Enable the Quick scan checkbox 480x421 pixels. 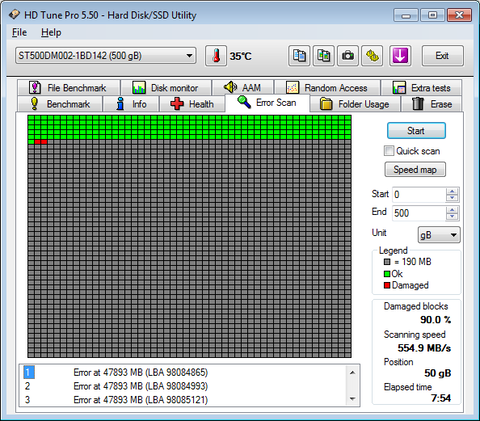click(389, 151)
